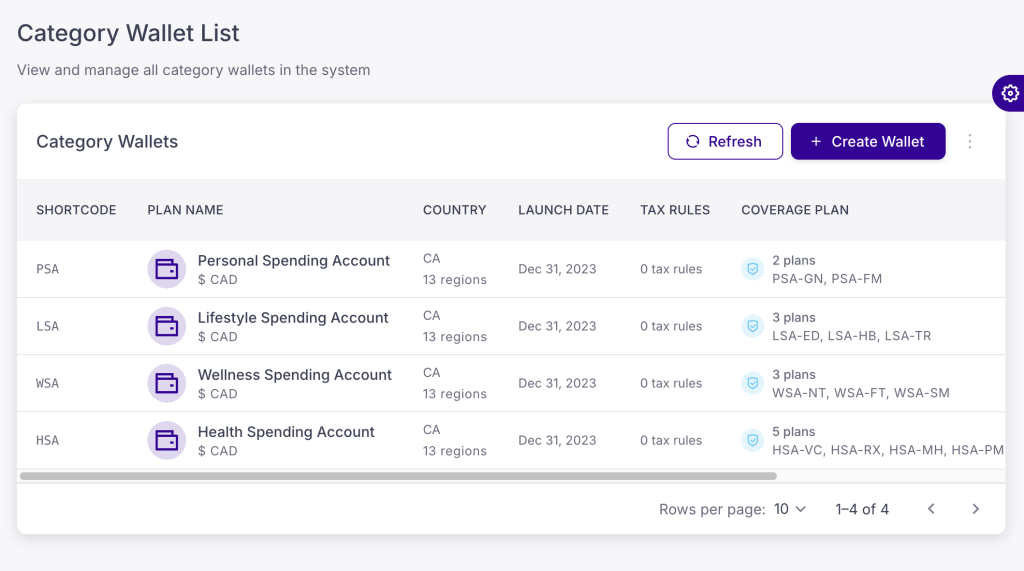Open the three-dot more options menu
This screenshot has width=1024, height=571.
tap(969, 142)
